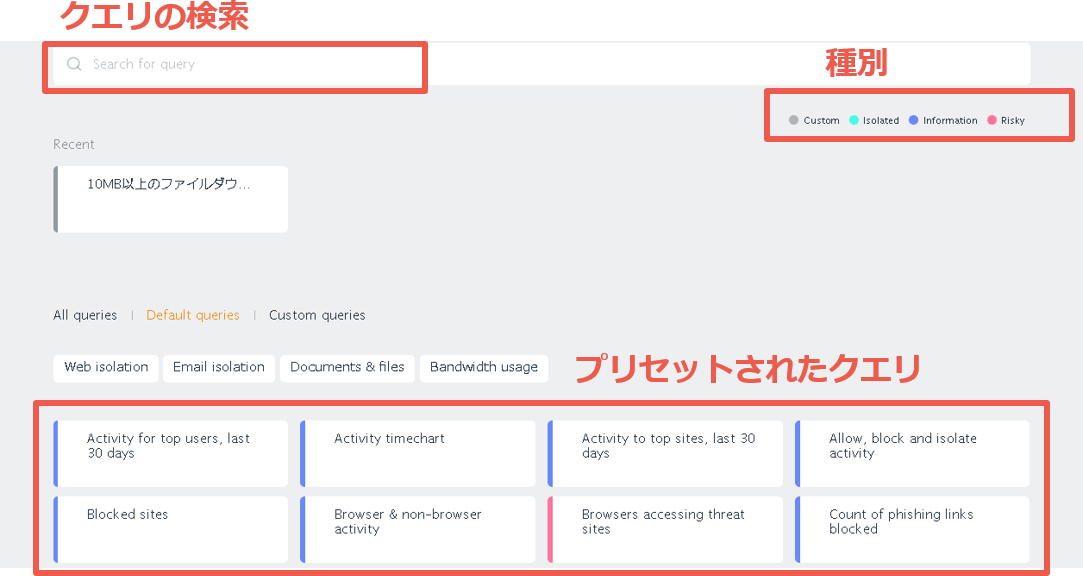Click the grey Custom legend dot
Viewport: 1083px width, 576px height.
tap(794, 120)
